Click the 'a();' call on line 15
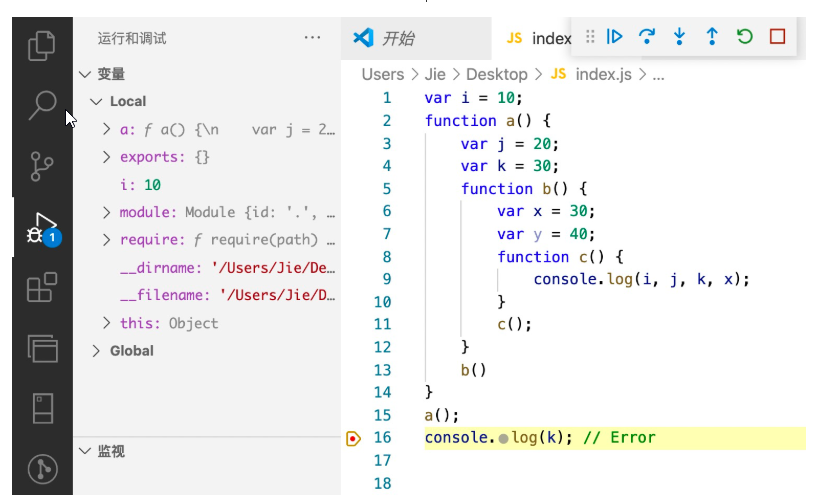This screenshot has height=504, width=823. pyautogui.click(x=441, y=415)
